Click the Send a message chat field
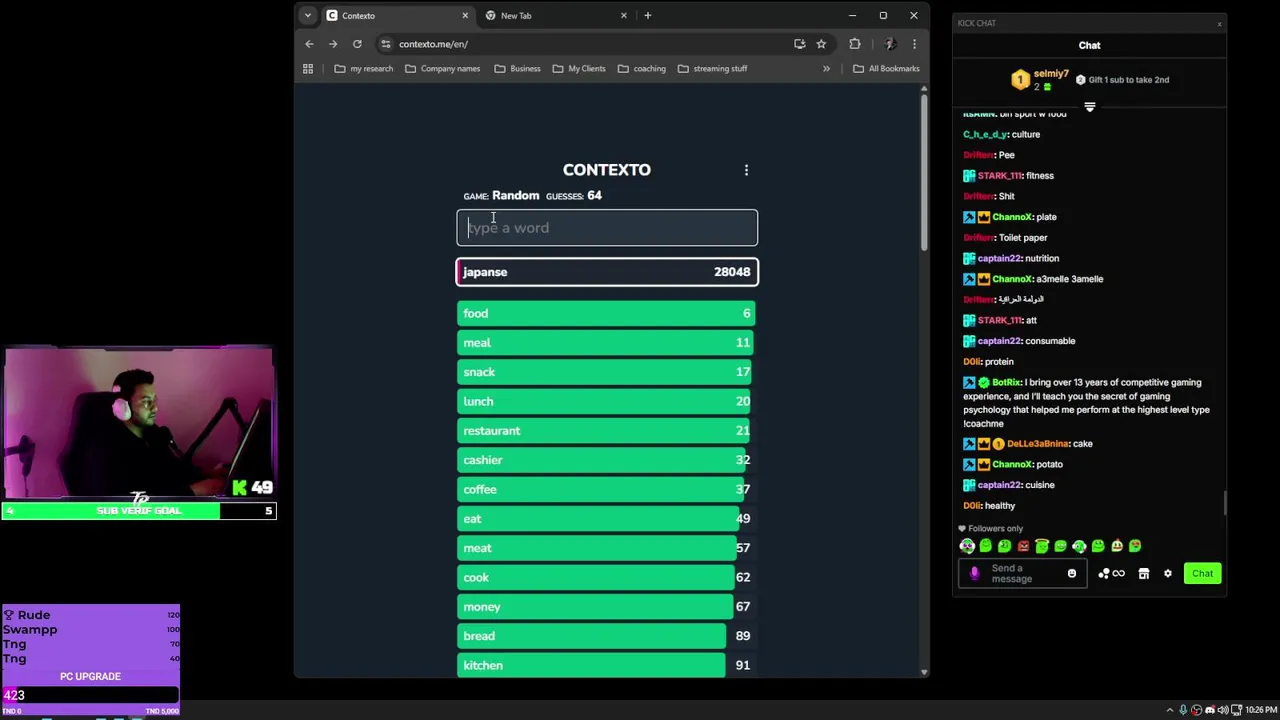 tap(1022, 574)
